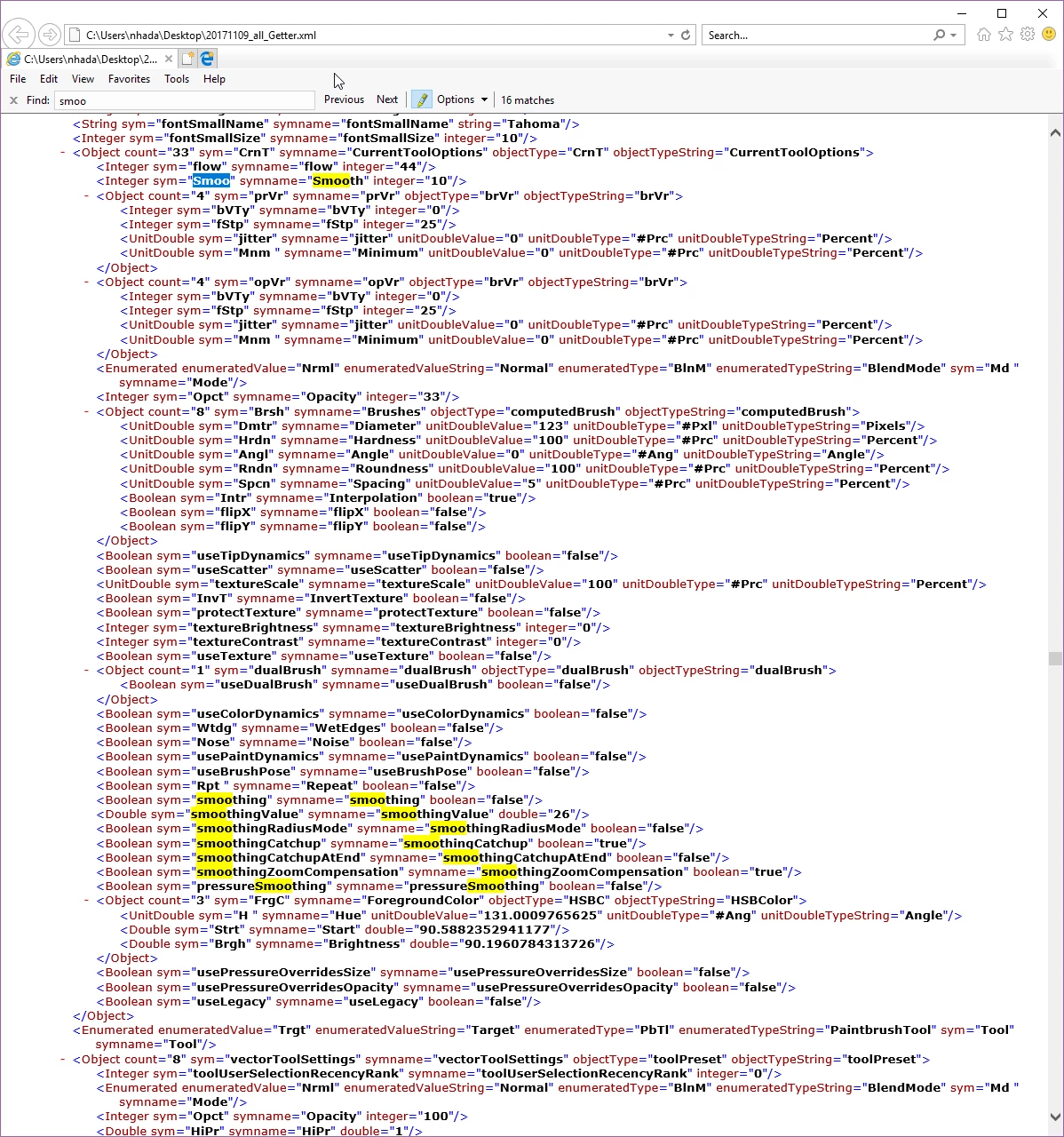
Task: Click the "pressureSmoothing" sym text
Action: pyautogui.click(x=261, y=887)
